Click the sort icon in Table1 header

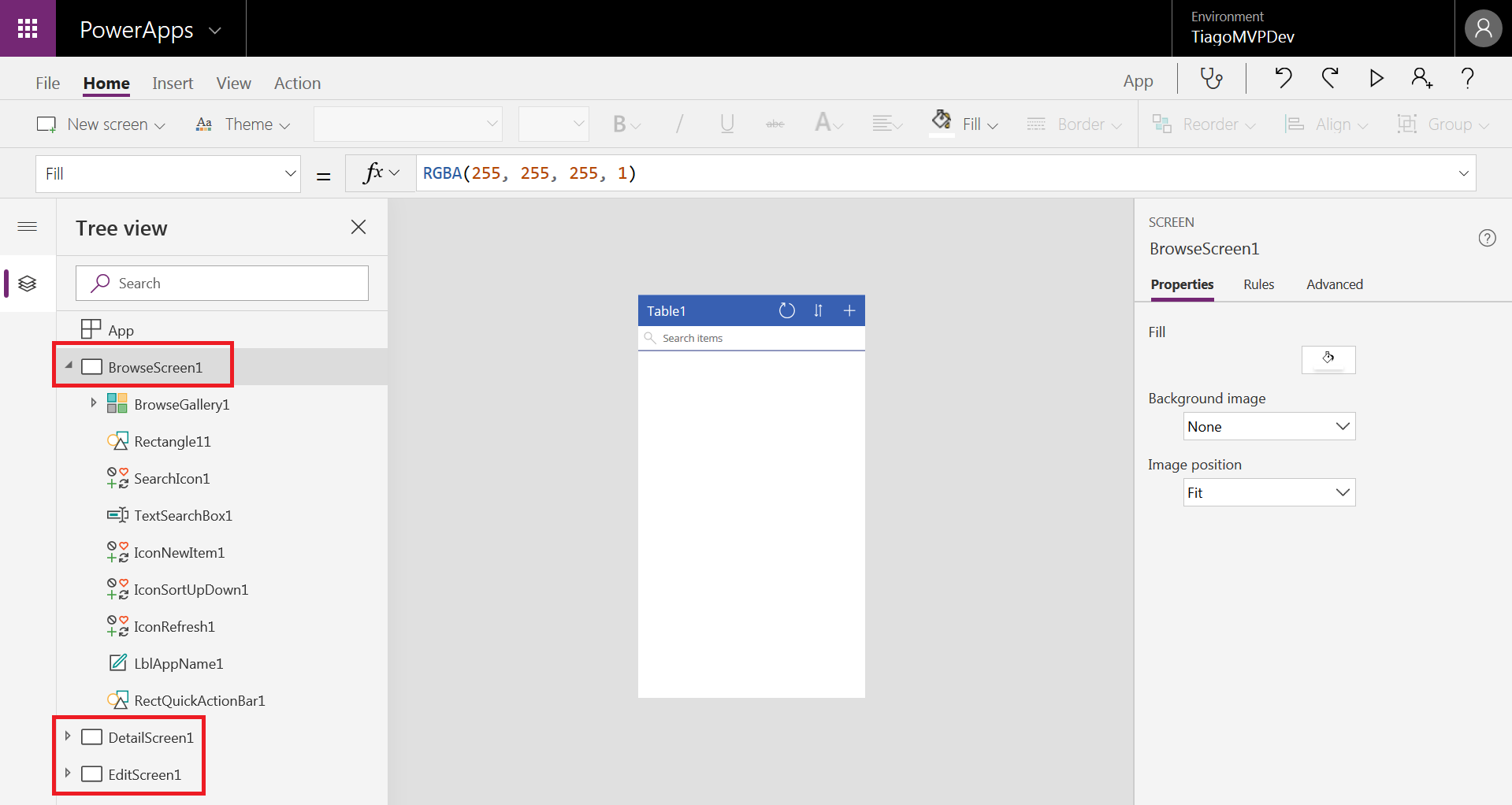[818, 311]
